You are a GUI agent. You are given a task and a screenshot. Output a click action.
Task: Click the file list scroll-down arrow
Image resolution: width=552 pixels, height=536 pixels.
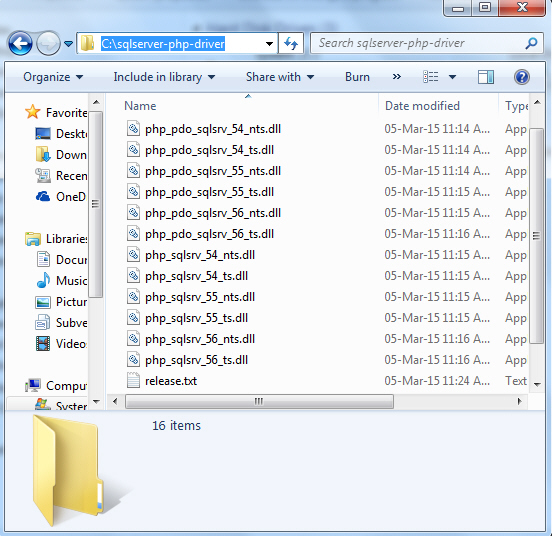[x=537, y=385]
